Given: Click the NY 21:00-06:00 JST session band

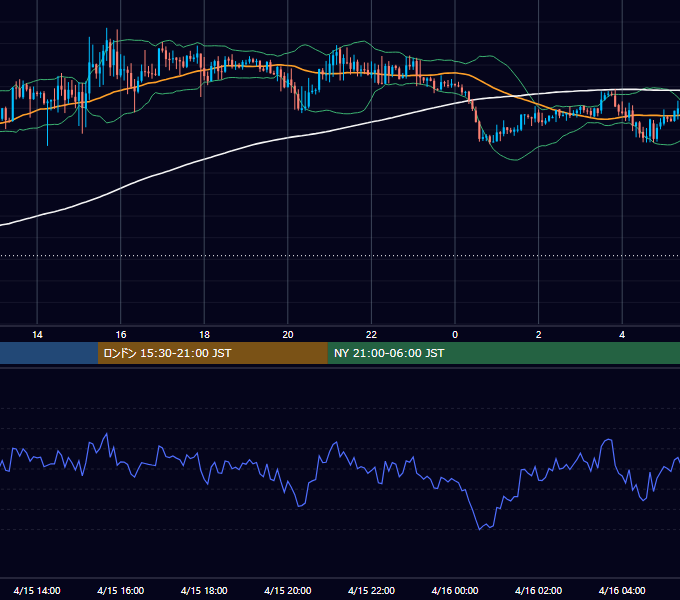Looking at the screenshot, I should (503, 353).
